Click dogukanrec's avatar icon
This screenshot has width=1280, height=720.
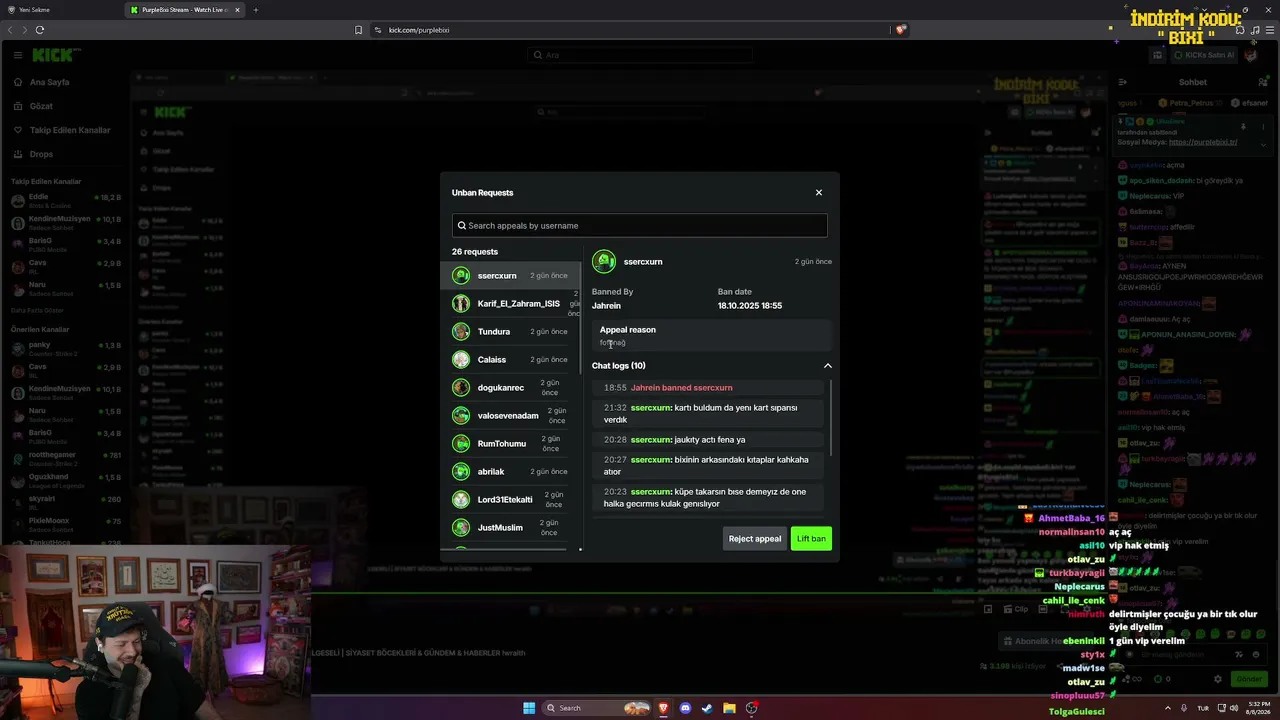461,387
